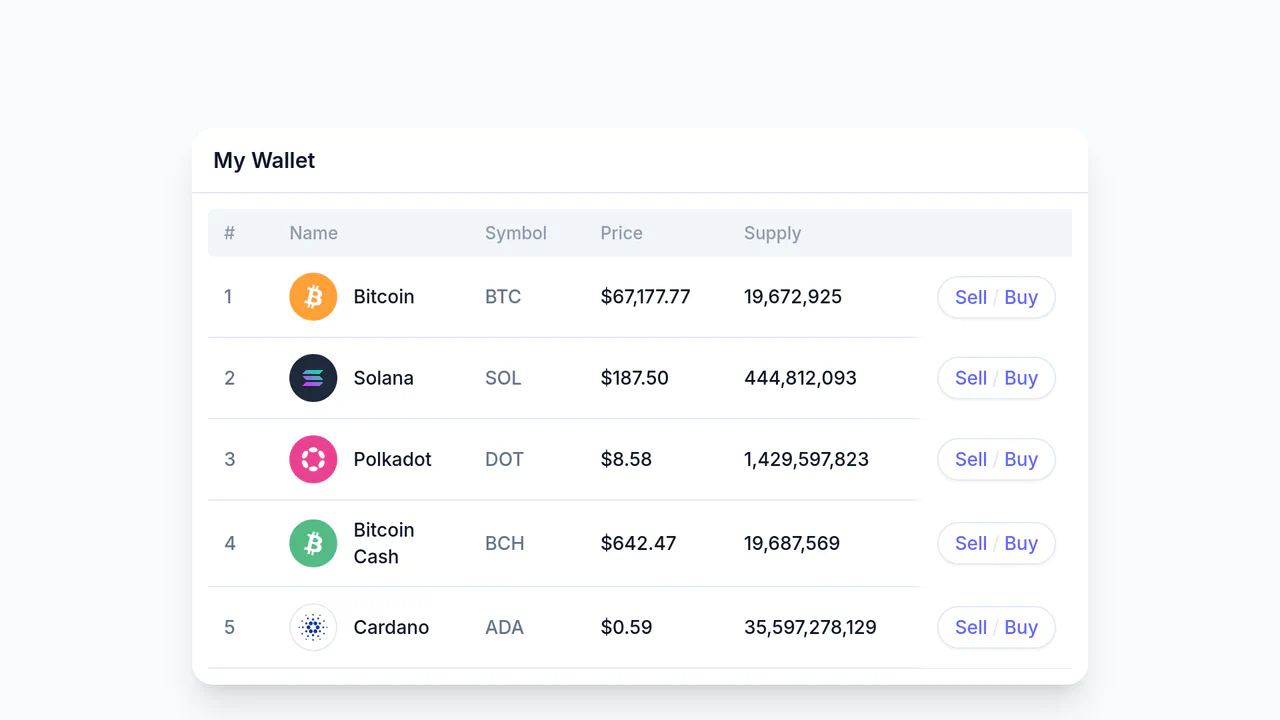
Task: Click the pink Polkadot logo icon
Action: tap(313, 459)
